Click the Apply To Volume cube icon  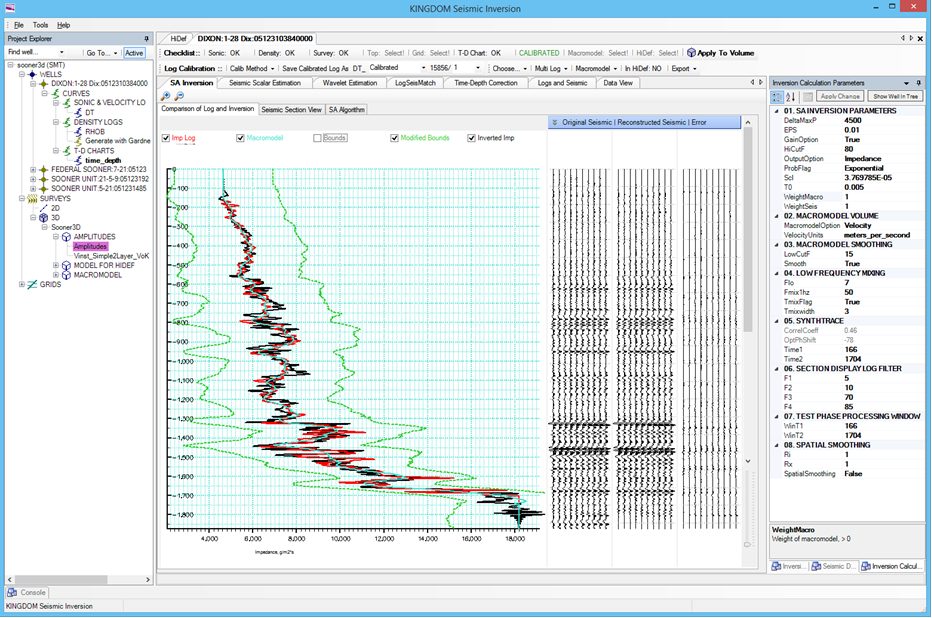tap(691, 53)
